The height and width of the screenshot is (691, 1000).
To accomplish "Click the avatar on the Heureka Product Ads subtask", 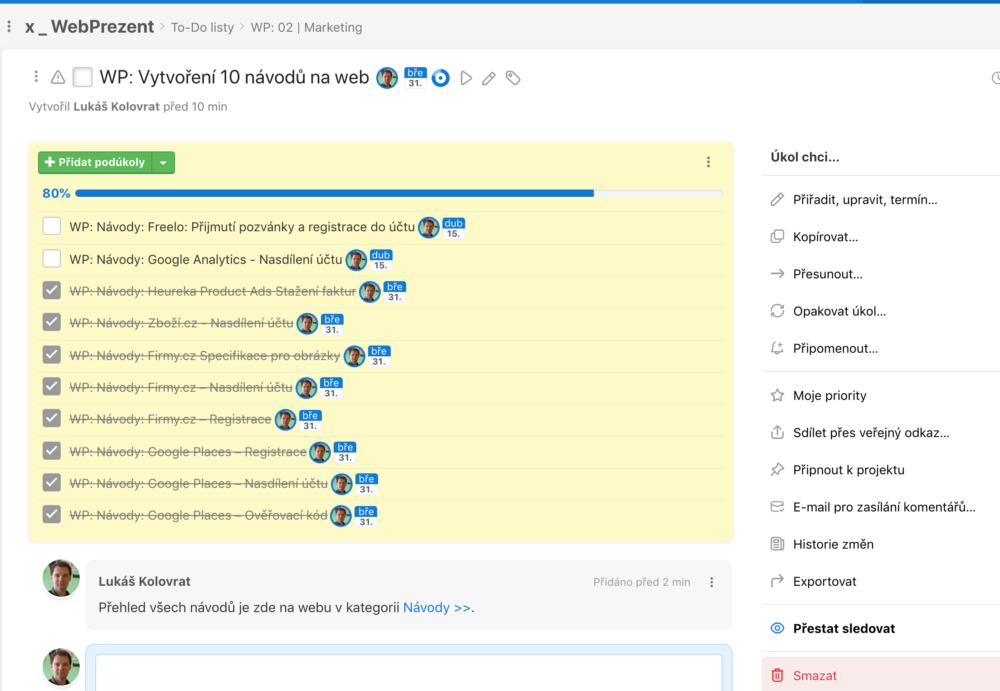I will point(370,292).
